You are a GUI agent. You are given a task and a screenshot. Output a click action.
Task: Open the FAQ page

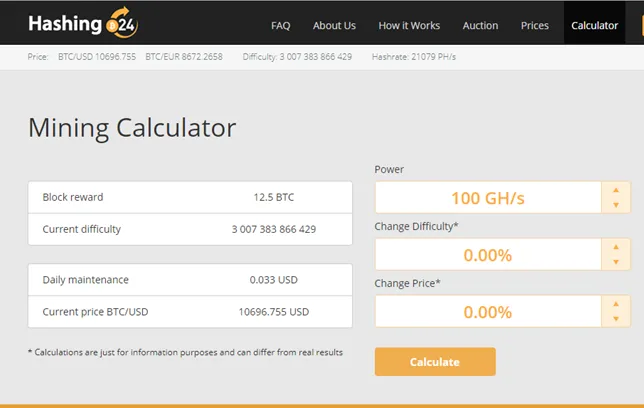281,25
